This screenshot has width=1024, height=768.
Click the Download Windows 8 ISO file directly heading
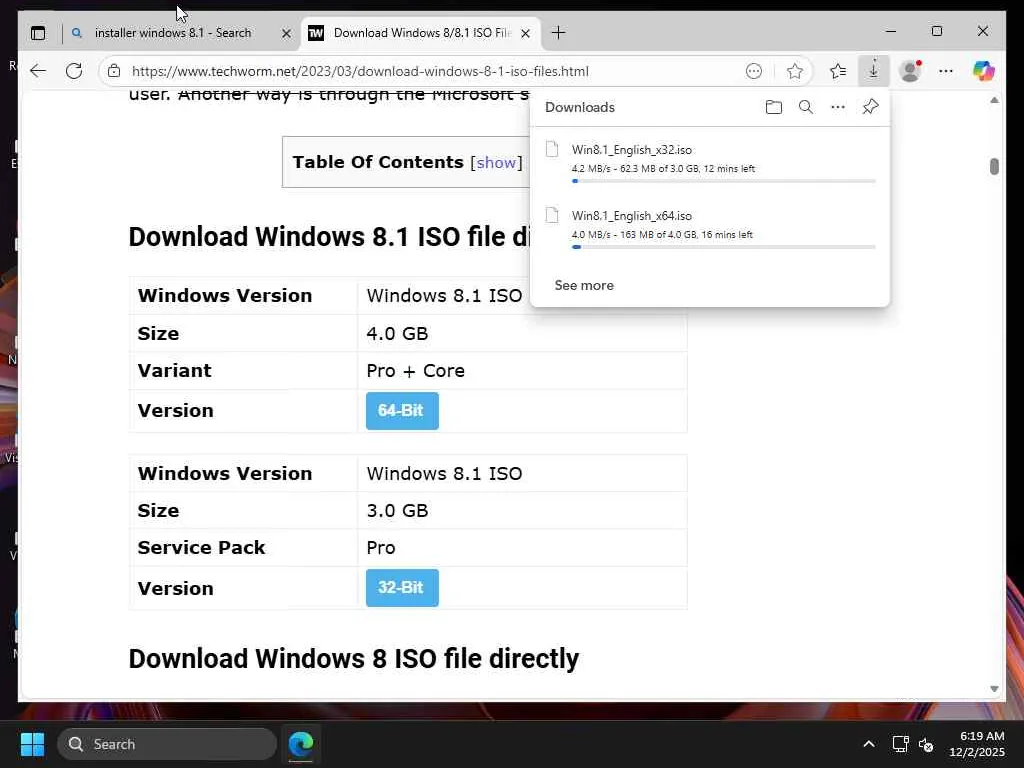coord(353,658)
